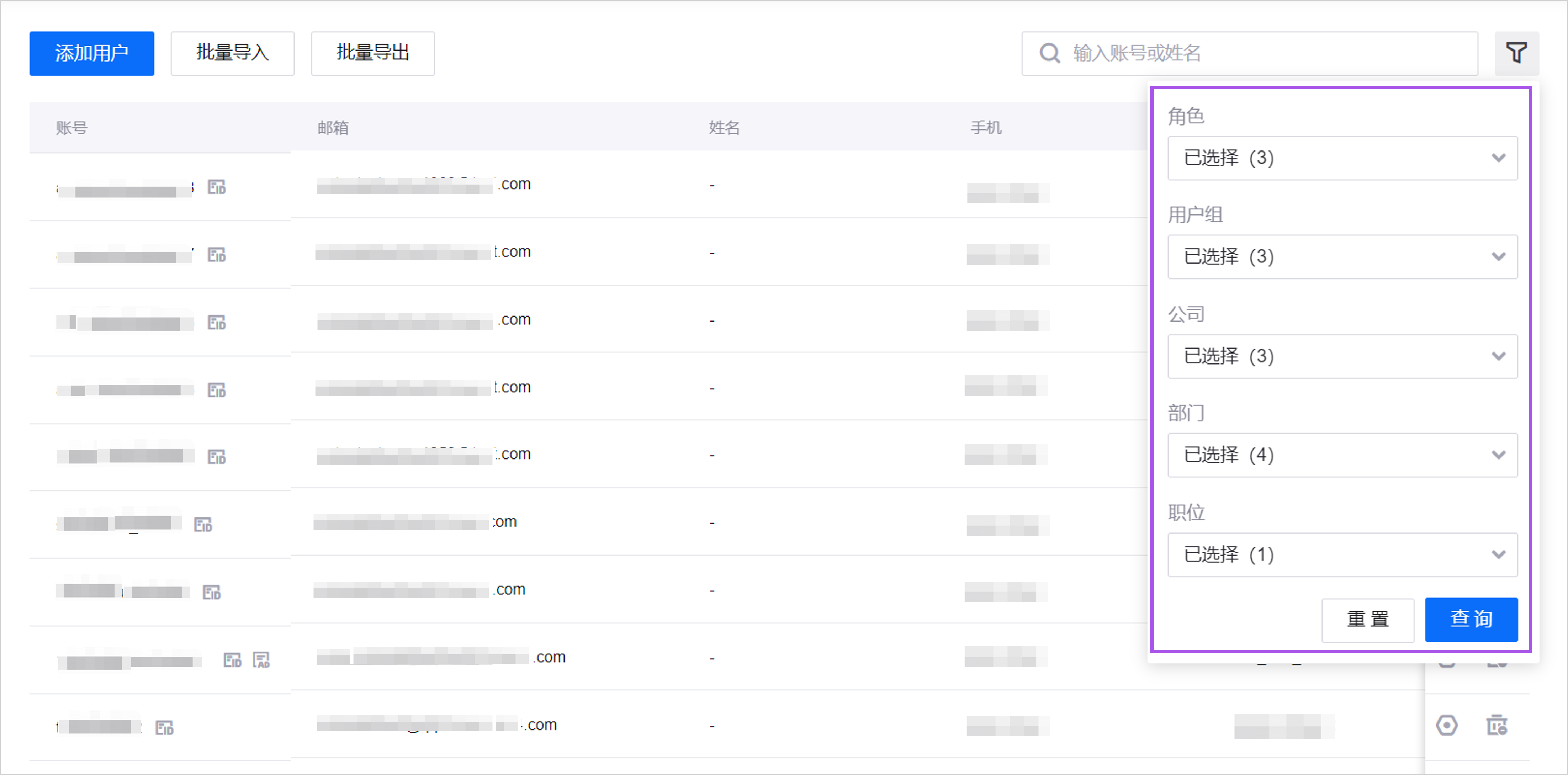
Task: Click the blue 查询 button
Action: tap(1471, 619)
